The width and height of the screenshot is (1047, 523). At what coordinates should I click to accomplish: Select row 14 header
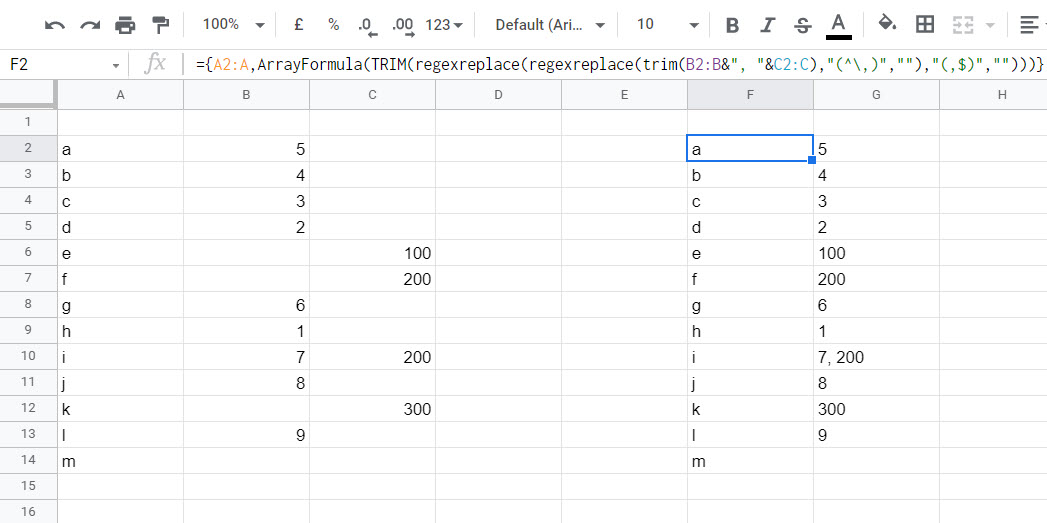(28, 460)
